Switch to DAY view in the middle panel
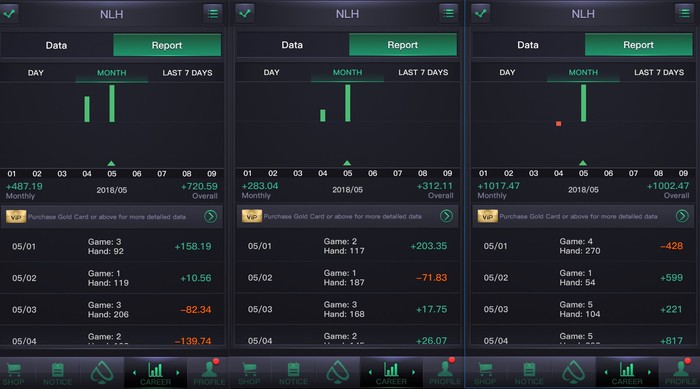Viewport: 700px width, 389px height. pyautogui.click(x=271, y=72)
